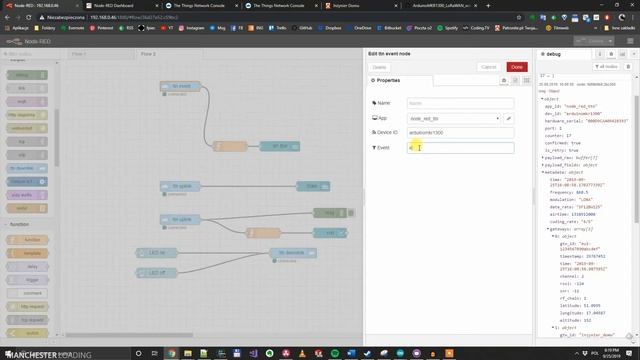640x360 pixels.
Task: Select the ttn downlink node on the canvas
Action: coord(293,253)
